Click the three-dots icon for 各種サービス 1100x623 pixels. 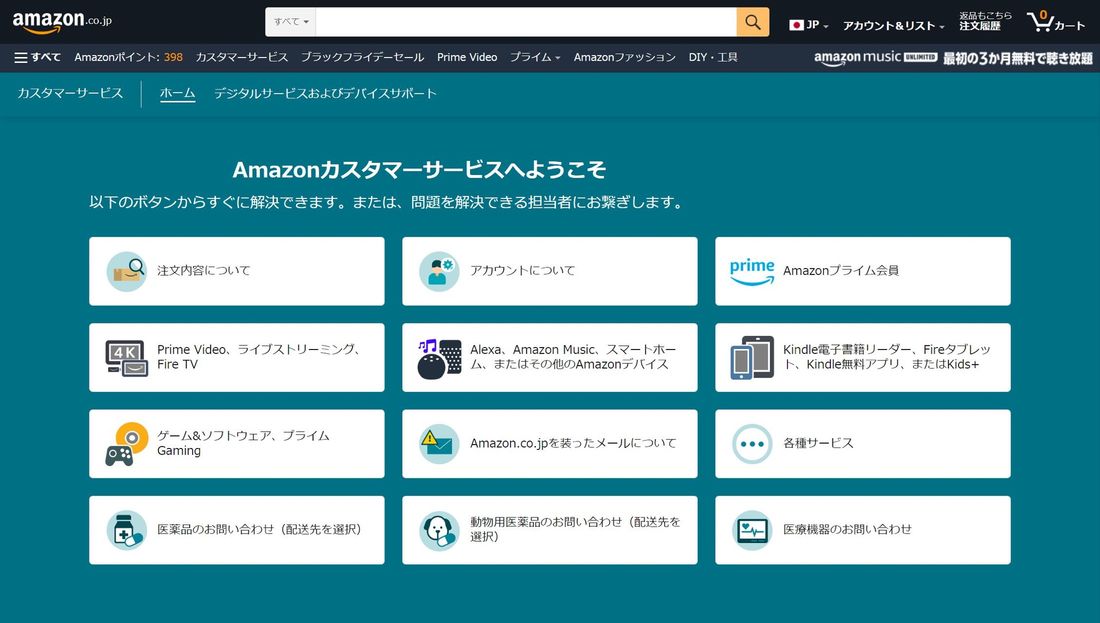click(752, 444)
